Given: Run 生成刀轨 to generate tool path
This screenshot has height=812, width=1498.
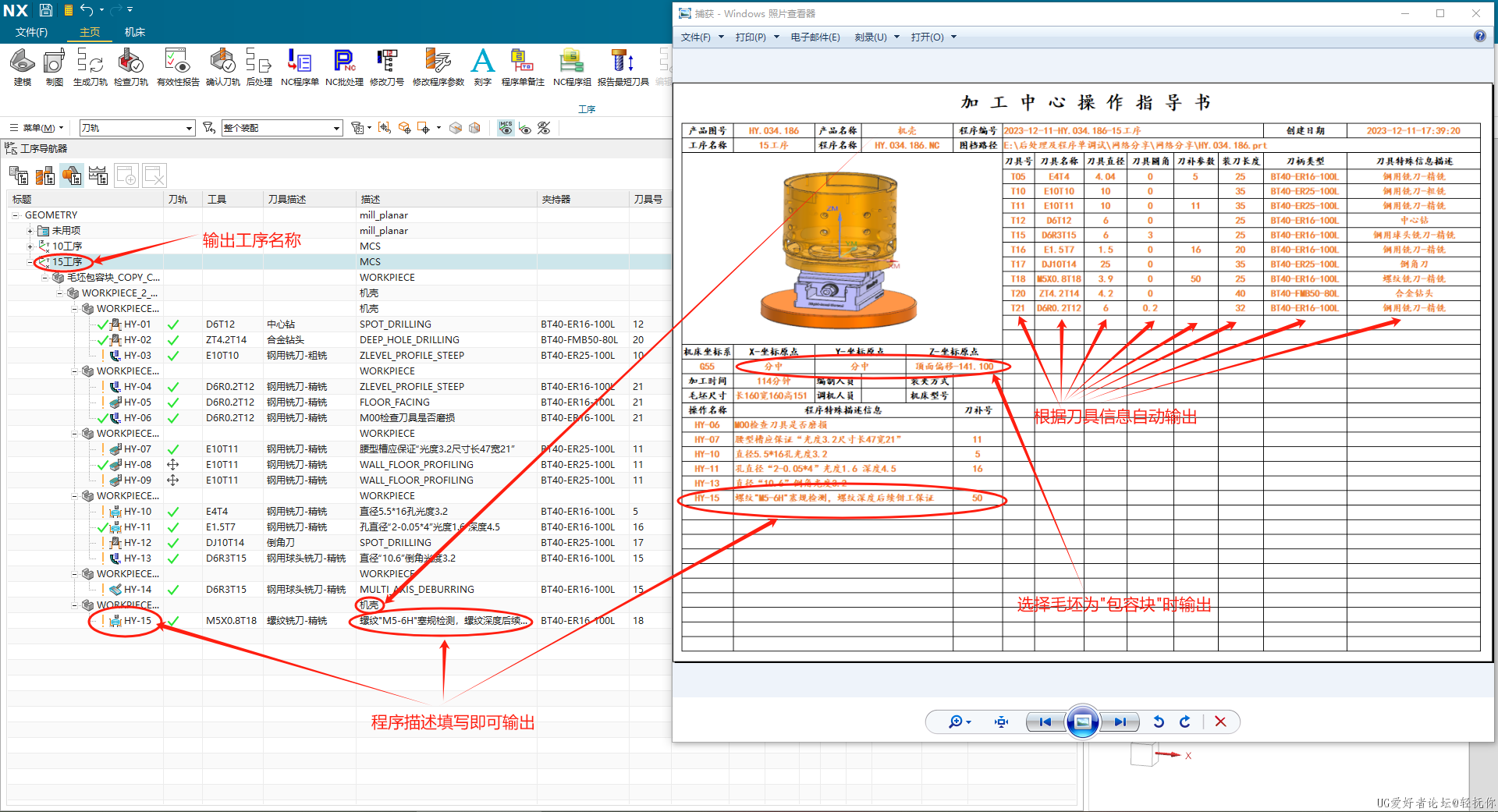Looking at the screenshot, I should click(x=91, y=66).
